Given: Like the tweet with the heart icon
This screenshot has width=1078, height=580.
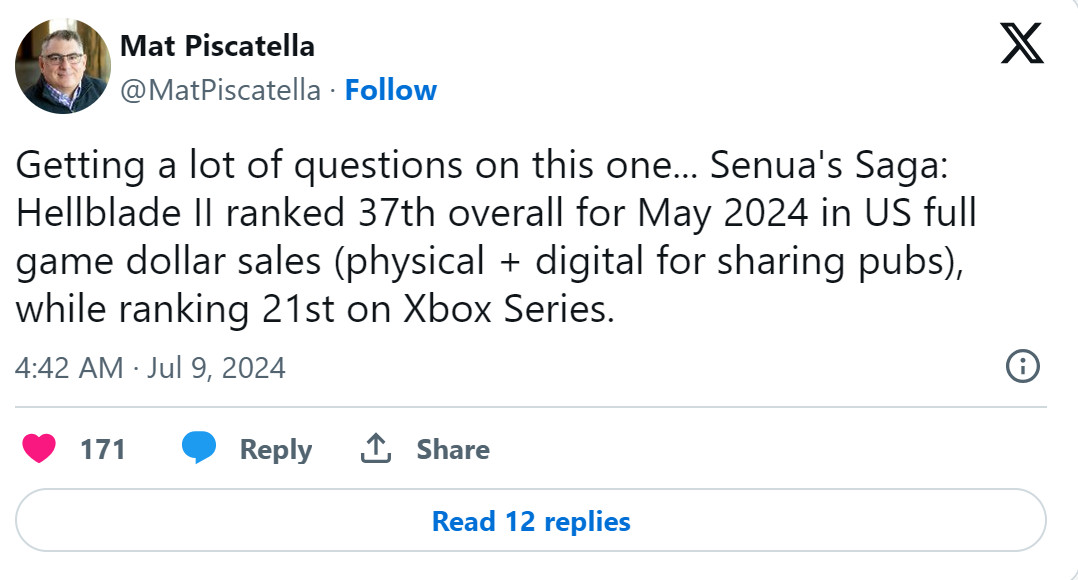Looking at the screenshot, I should [x=38, y=449].
